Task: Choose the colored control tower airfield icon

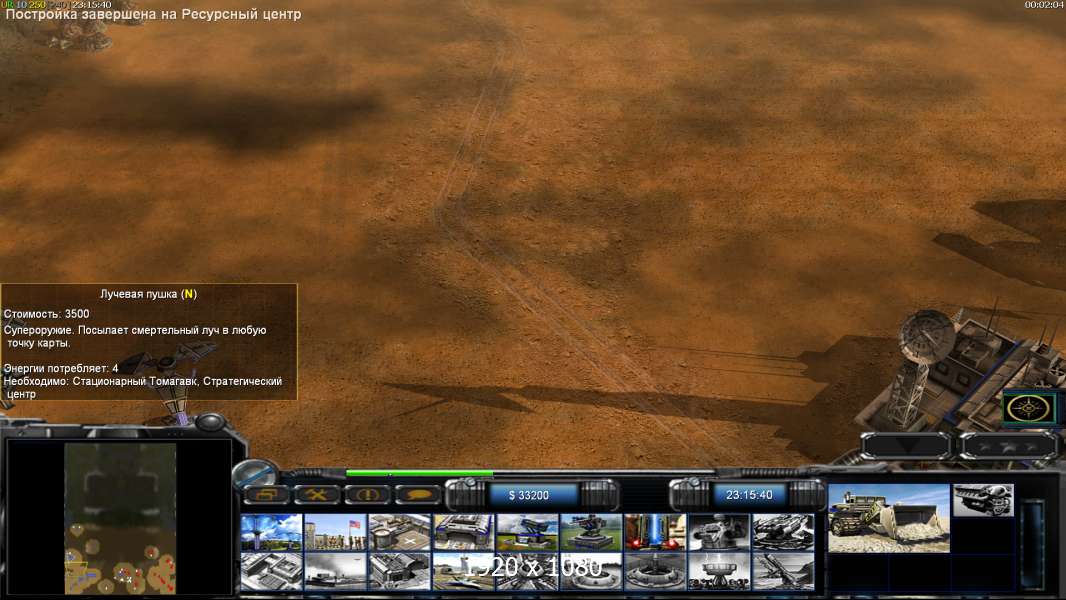Action: pos(464,571)
